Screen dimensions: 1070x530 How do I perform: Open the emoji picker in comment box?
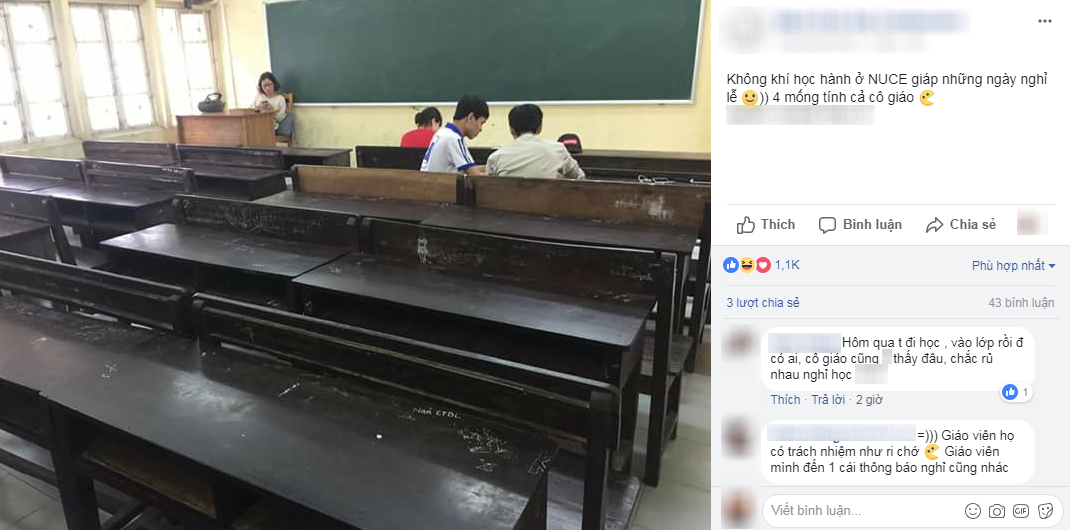(x=973, y=511)
